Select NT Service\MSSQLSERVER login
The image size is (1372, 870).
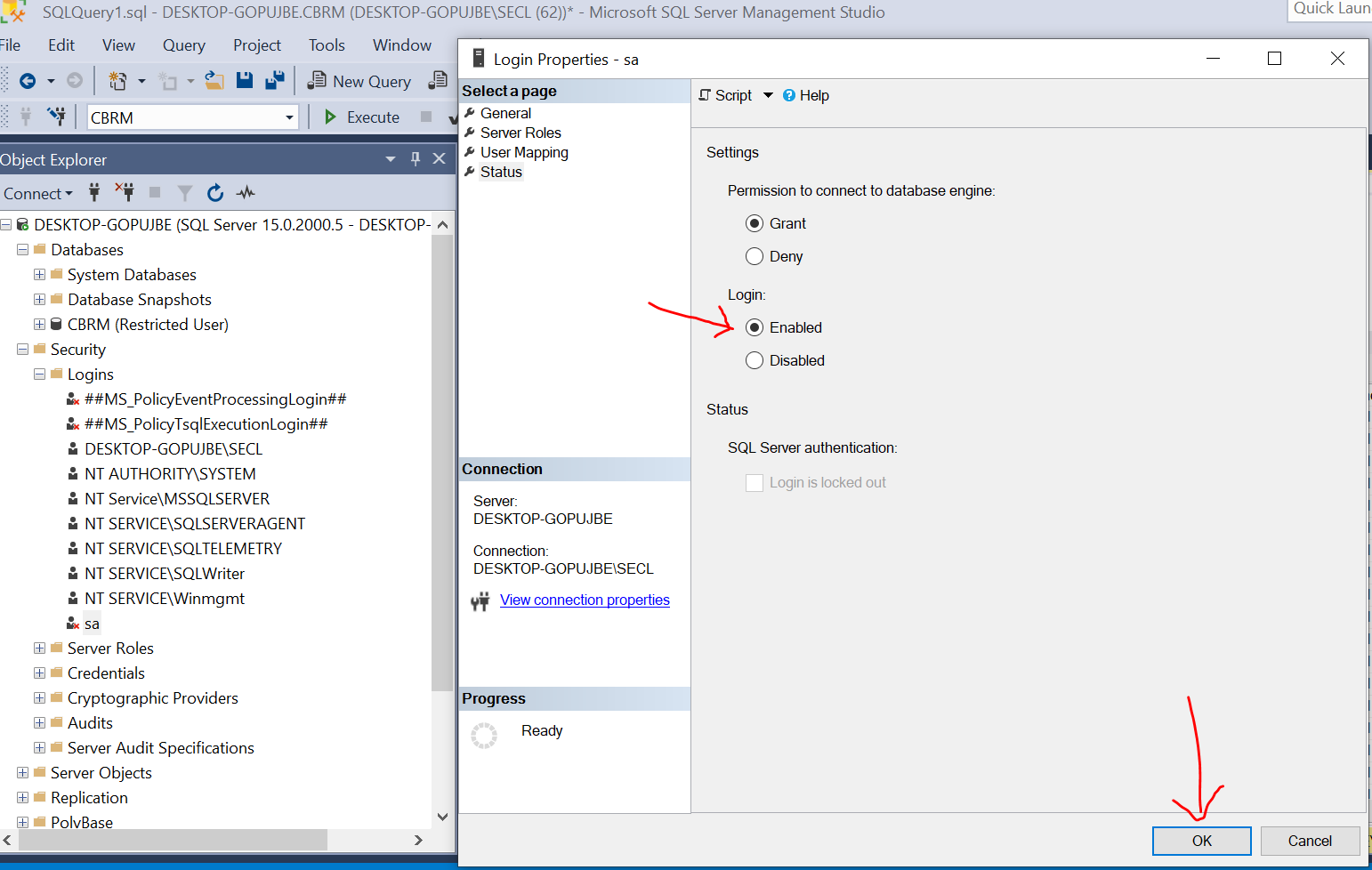pos(177,499)
